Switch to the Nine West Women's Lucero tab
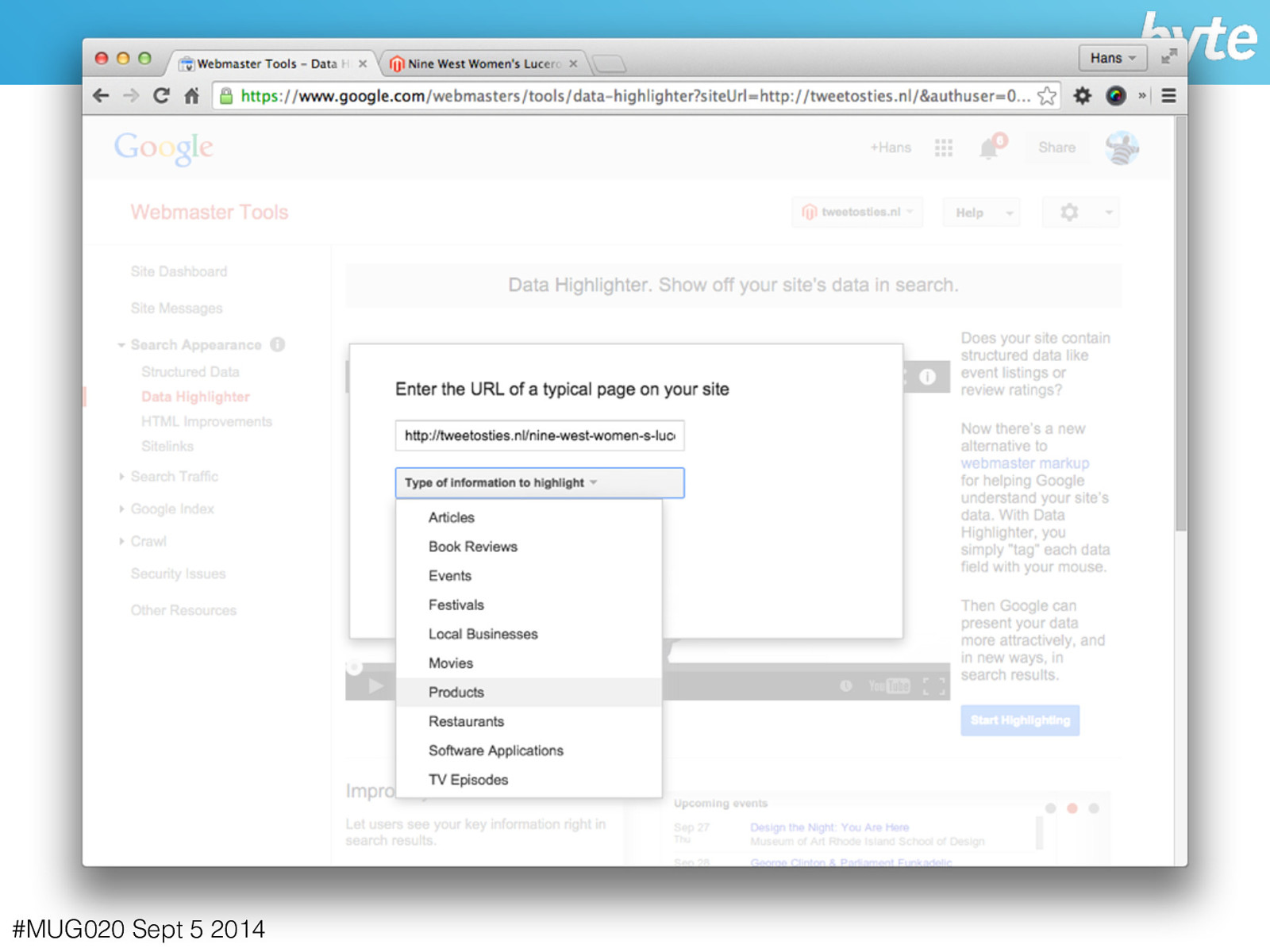This screenshot has width=1270, height=952. pyautogui.click(x=484, y=63)
